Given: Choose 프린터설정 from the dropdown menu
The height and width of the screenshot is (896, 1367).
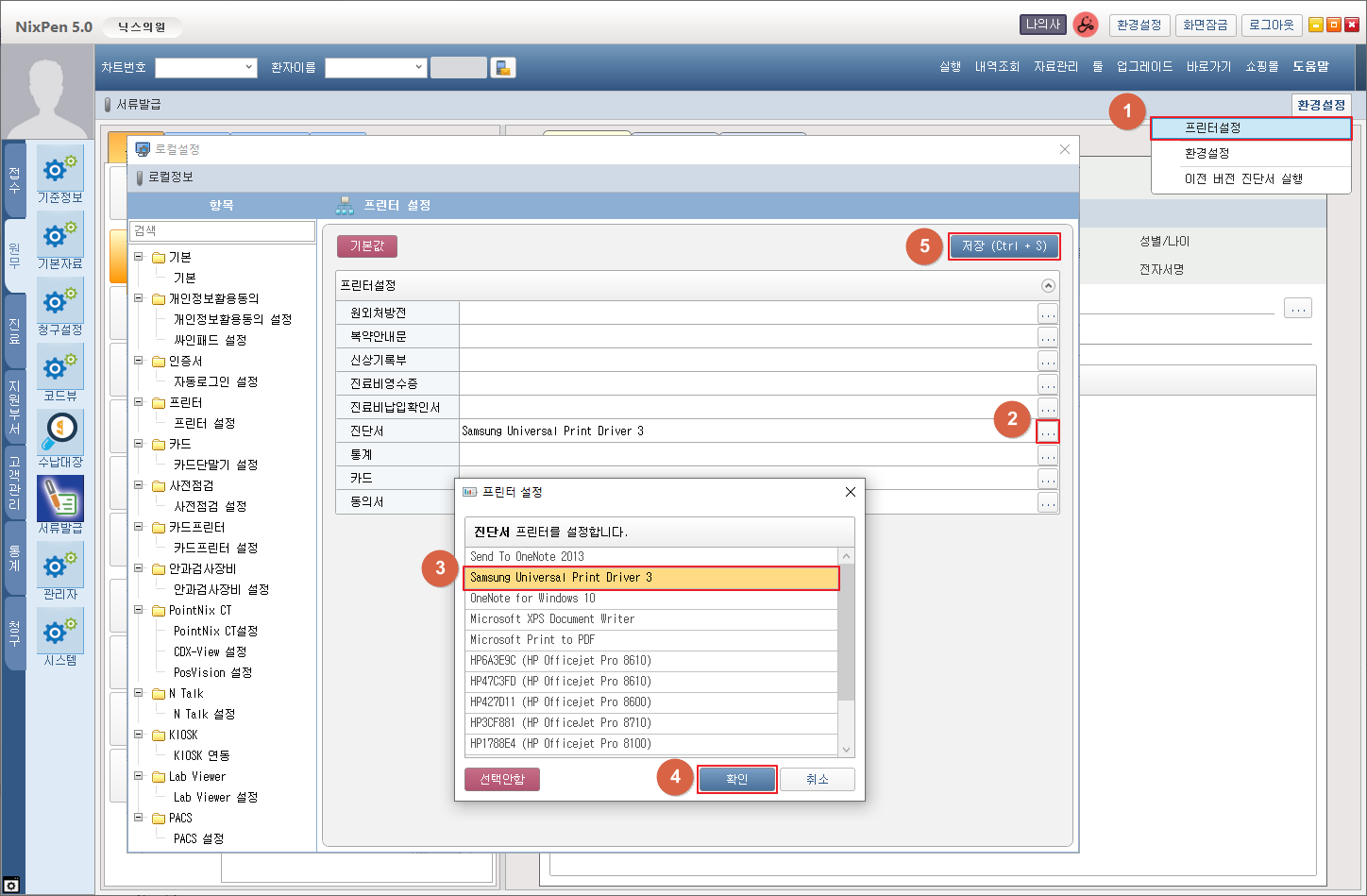Looking at the screenshot, I should tap(1250, 128).
